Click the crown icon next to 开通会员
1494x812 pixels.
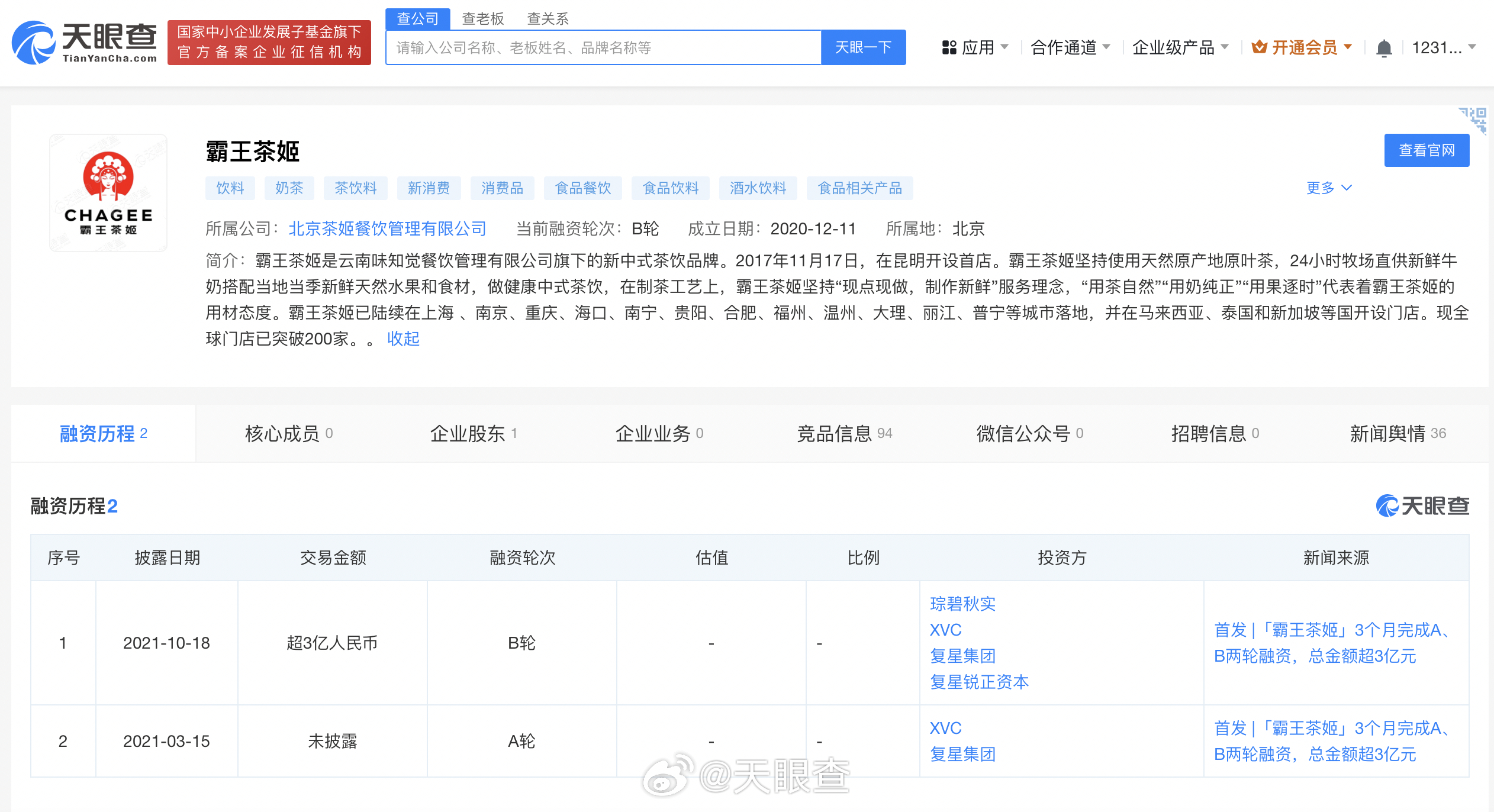1259,47
